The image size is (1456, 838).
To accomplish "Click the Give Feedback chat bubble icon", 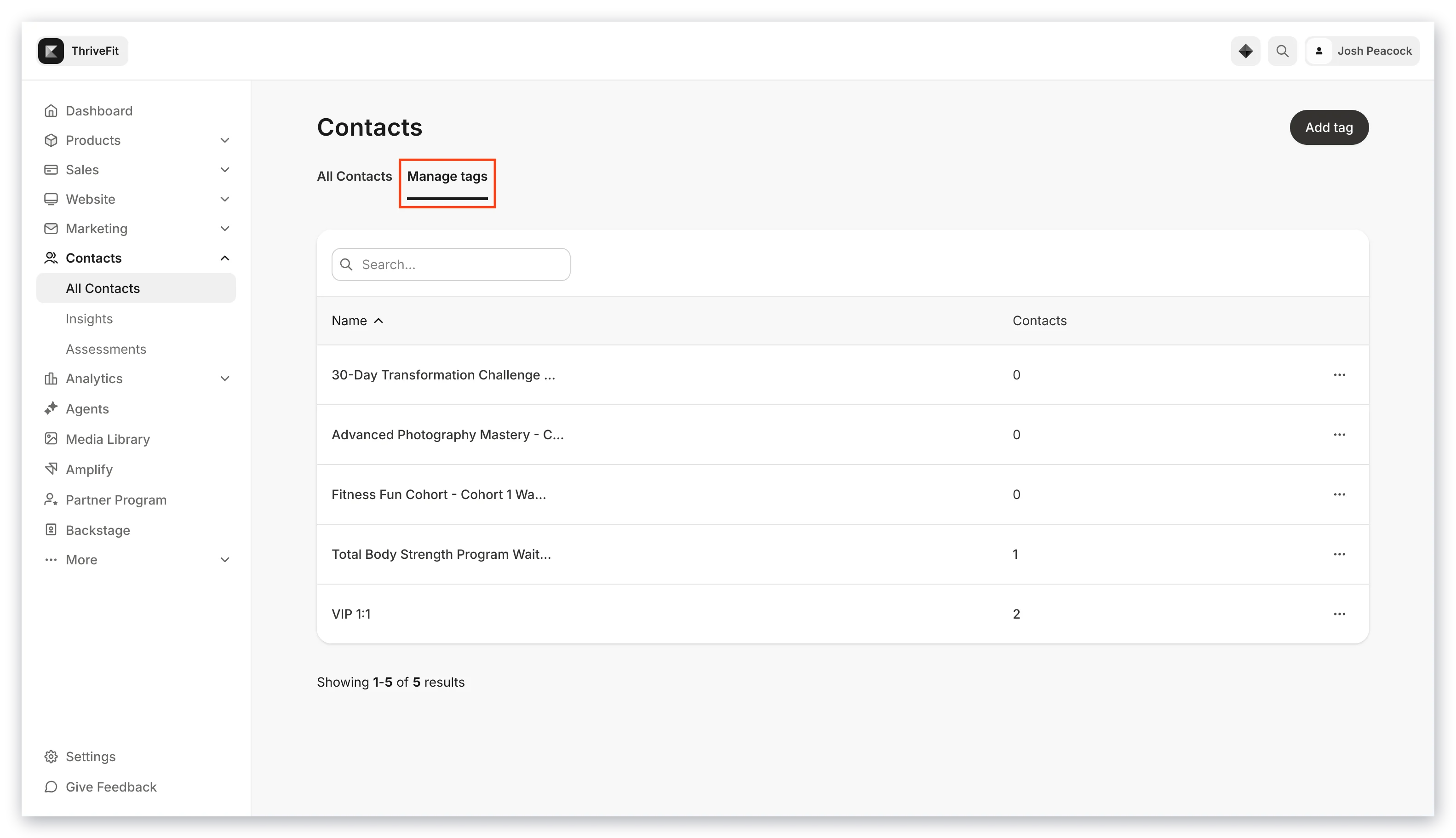I will pyautogui.click(x=51, y=787).
